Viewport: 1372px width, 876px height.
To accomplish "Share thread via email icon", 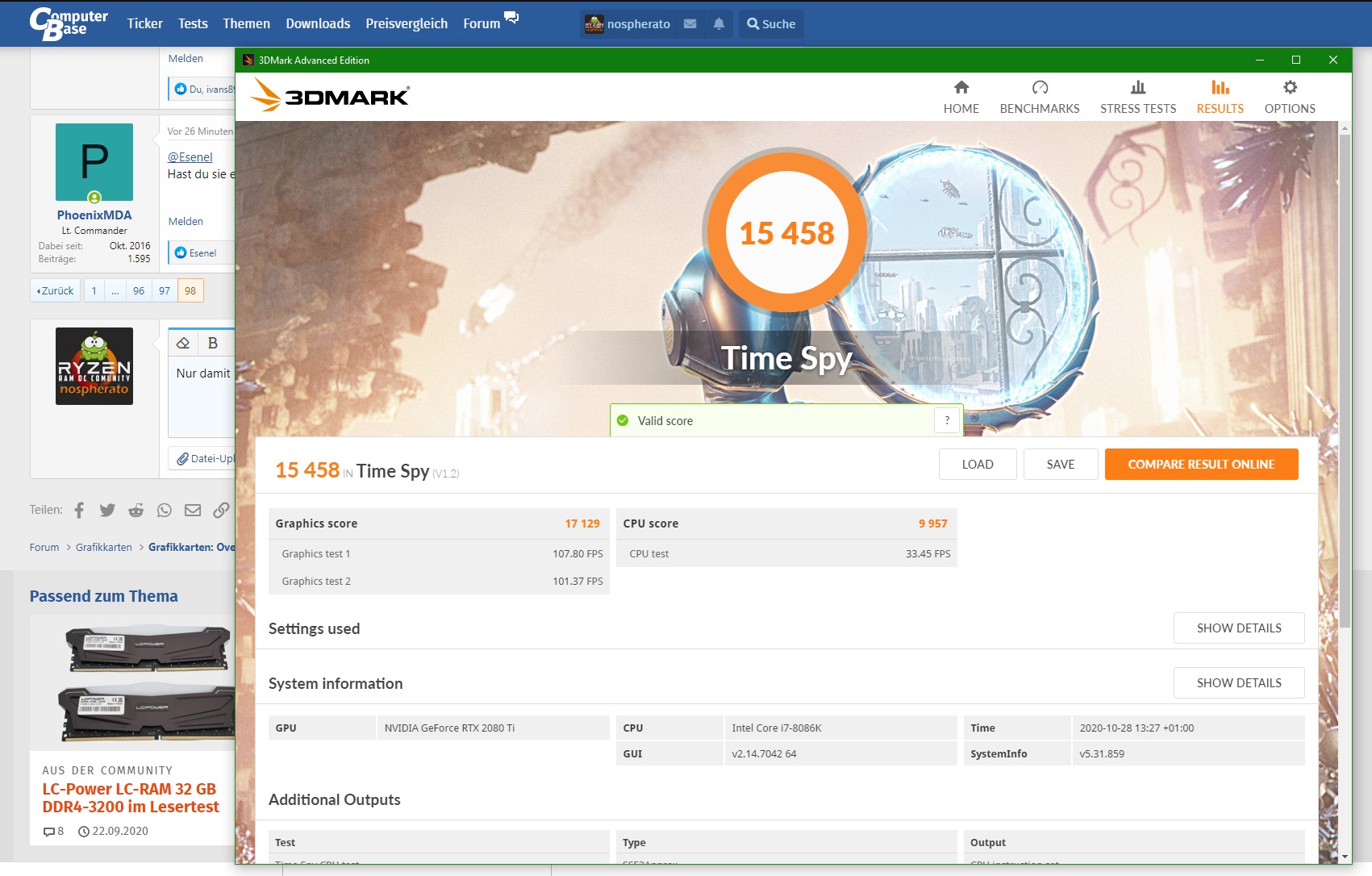I will [193, 510].
